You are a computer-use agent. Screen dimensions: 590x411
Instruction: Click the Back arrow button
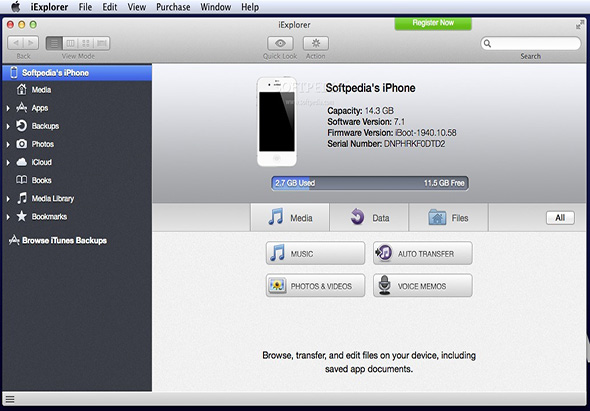16,43
